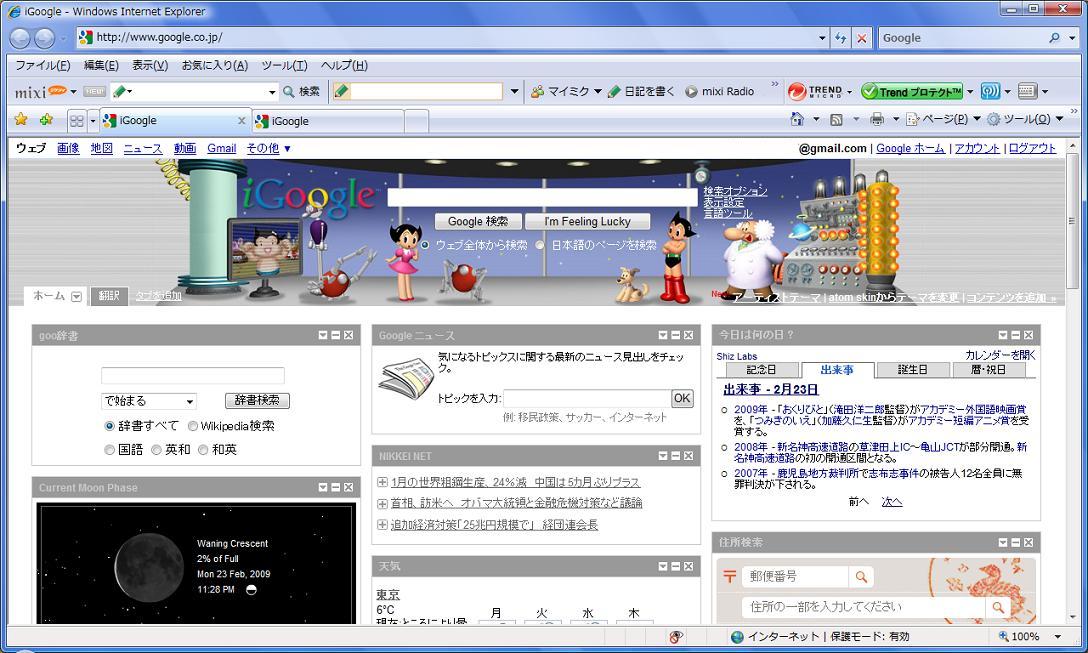Open マイミク in the mixi toolbar
Image resolution: width=1088 pixels, height=653 pixels.
coord(561,92)
